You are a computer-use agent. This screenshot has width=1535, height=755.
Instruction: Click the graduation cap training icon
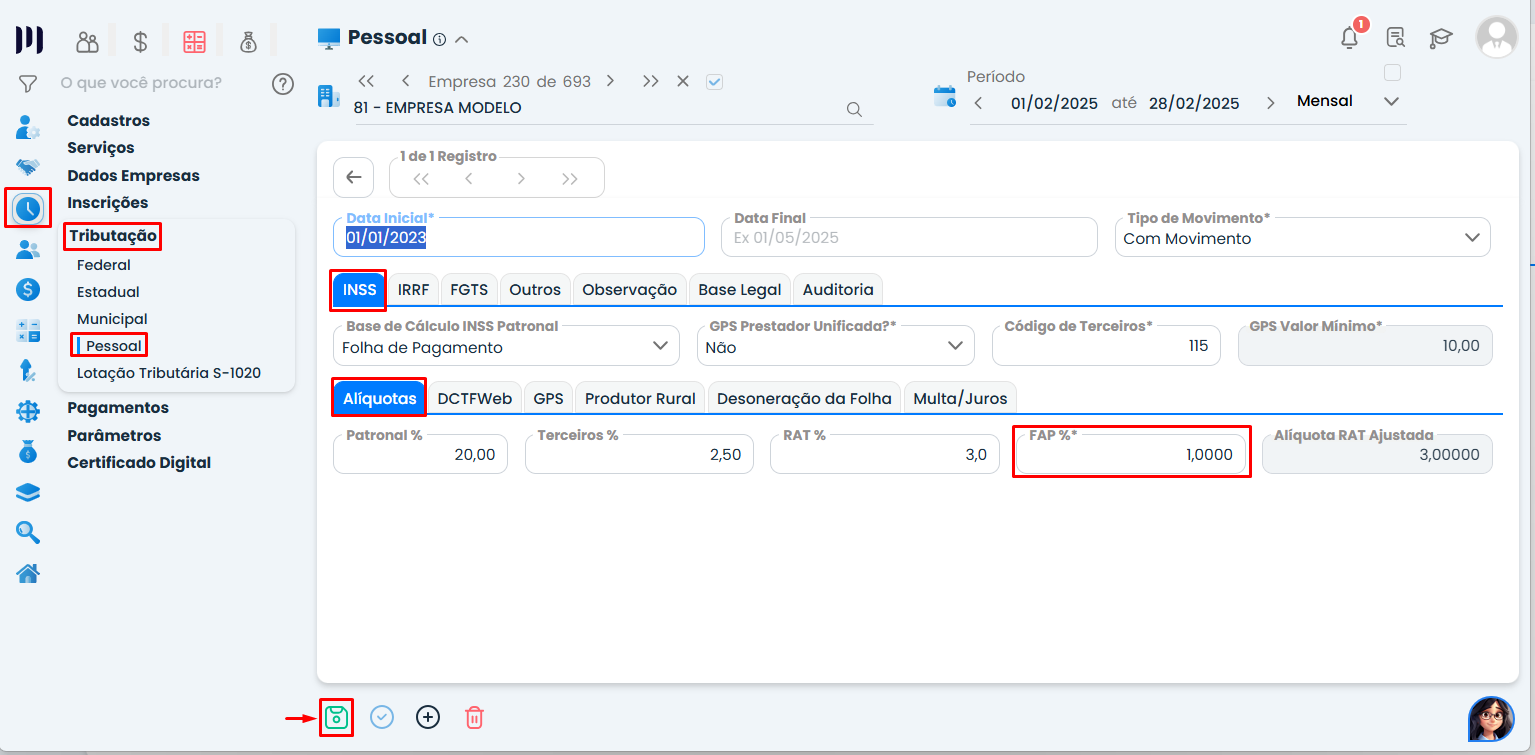[1440, 38]
